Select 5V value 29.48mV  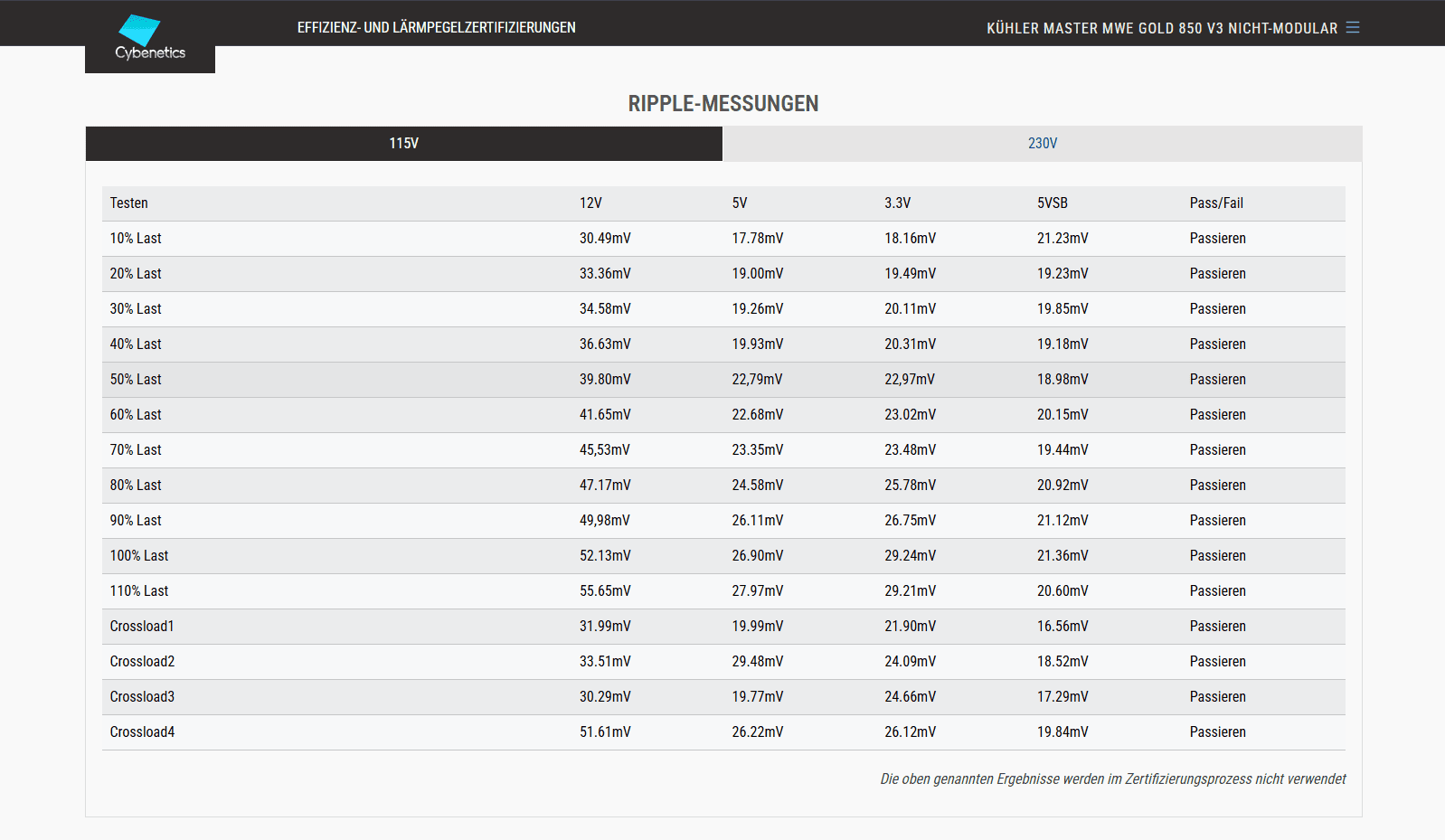click(x=758, y=662)
